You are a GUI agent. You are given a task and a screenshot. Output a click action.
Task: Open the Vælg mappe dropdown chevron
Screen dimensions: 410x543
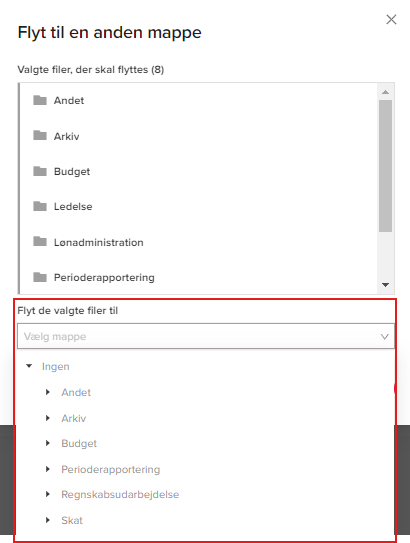click(384, 337)
